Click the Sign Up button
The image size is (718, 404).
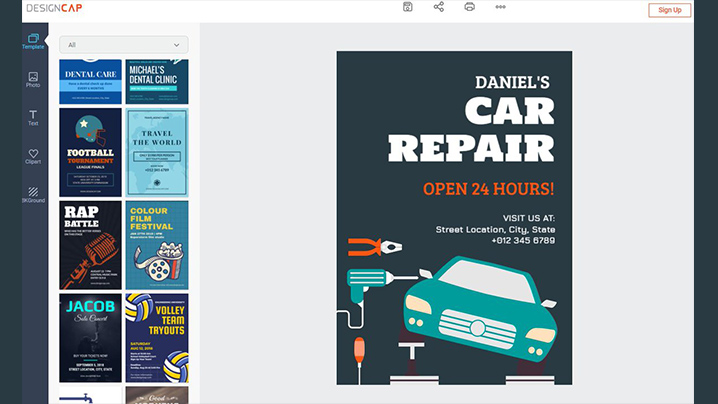tap(669, 10)
